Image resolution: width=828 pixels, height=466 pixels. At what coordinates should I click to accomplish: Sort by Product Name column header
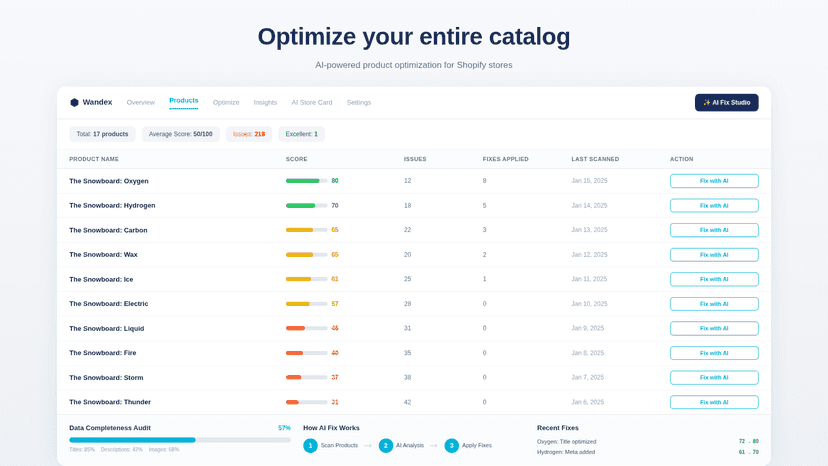94,159
